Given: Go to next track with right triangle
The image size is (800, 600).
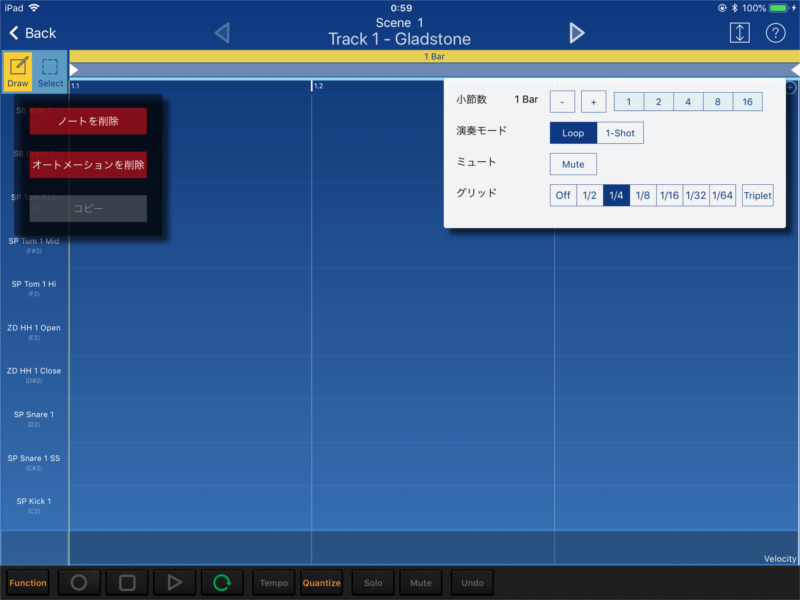Looking at the screenshot, I should point(577,33).
